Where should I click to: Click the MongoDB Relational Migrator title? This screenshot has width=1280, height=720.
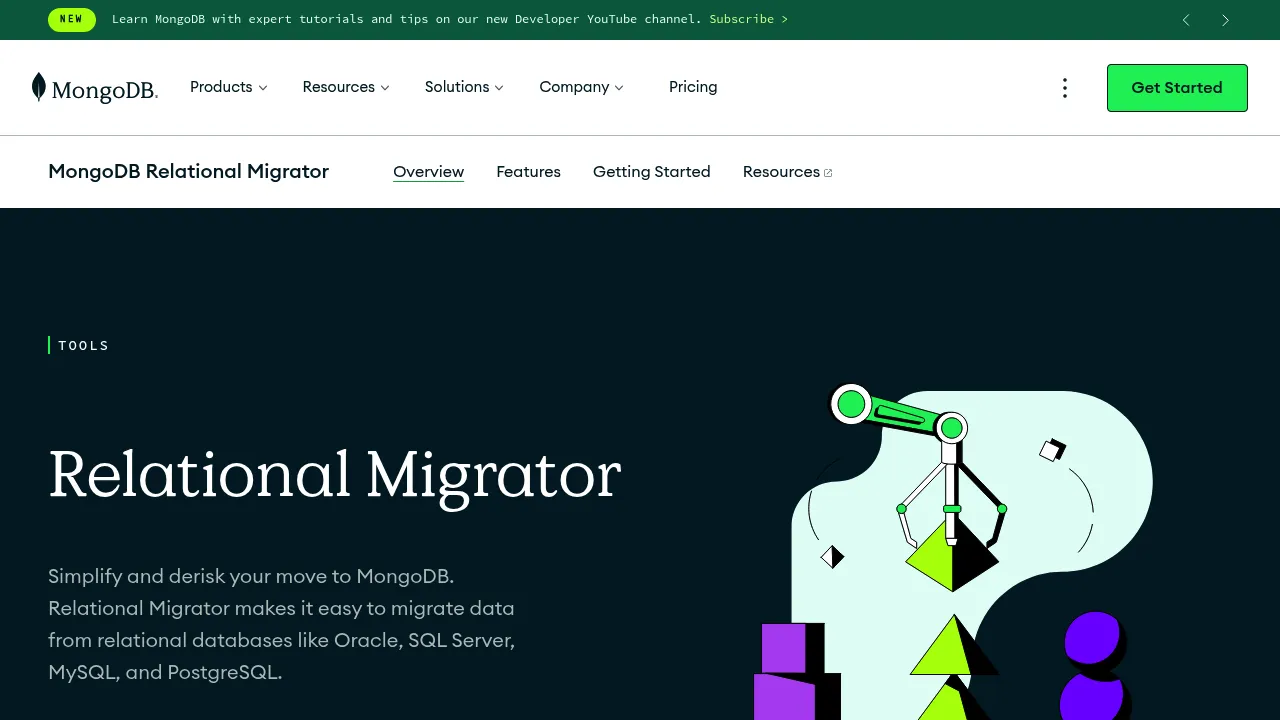tap(188, 171)
